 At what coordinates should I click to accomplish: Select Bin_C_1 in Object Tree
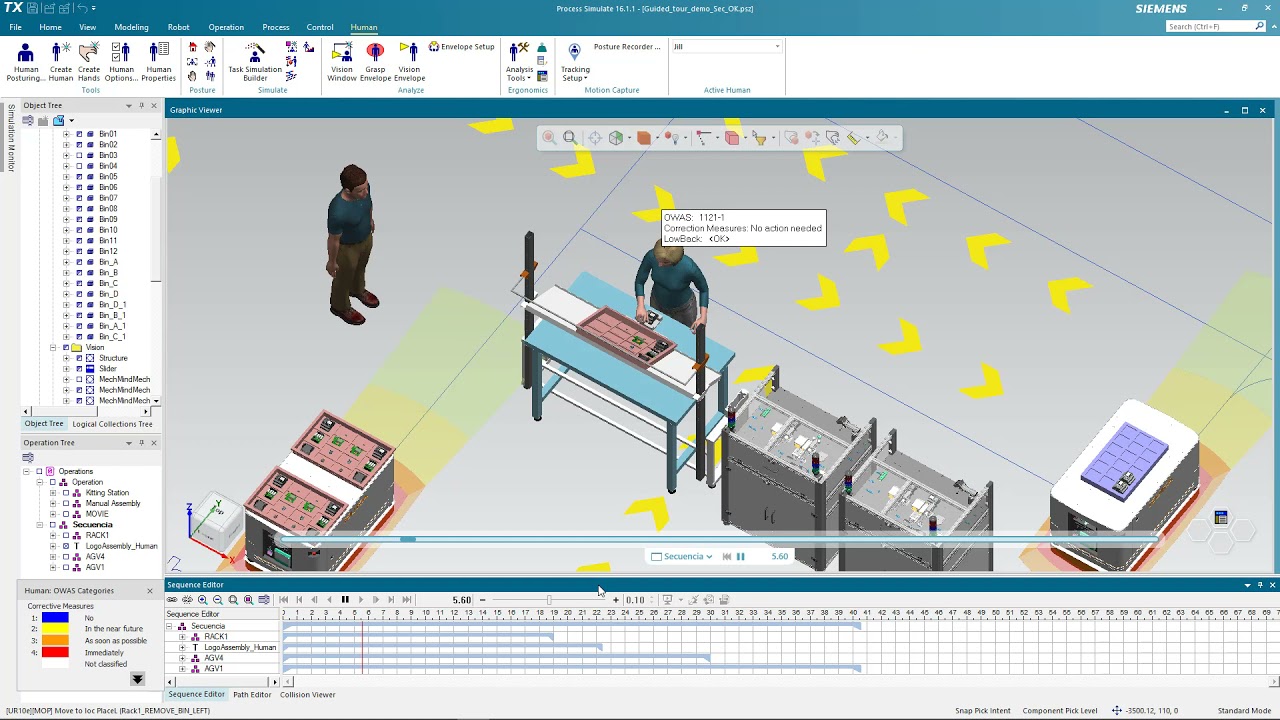pos(112,337)
